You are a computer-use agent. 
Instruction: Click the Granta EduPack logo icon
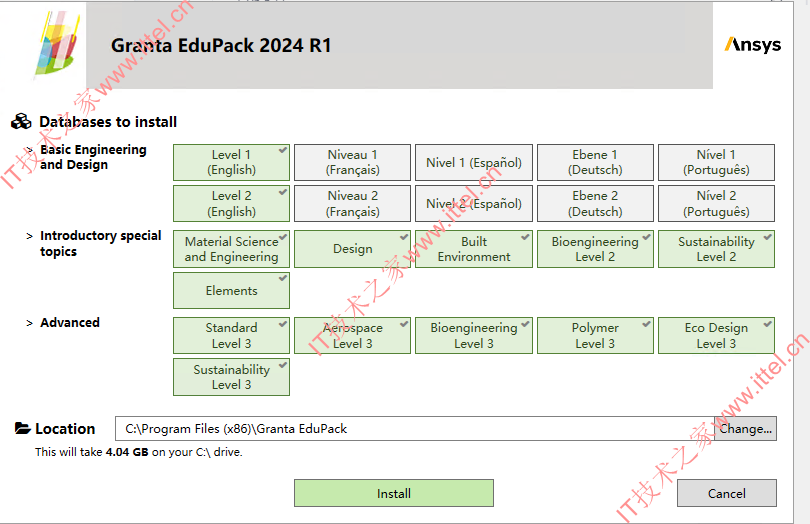58,44
